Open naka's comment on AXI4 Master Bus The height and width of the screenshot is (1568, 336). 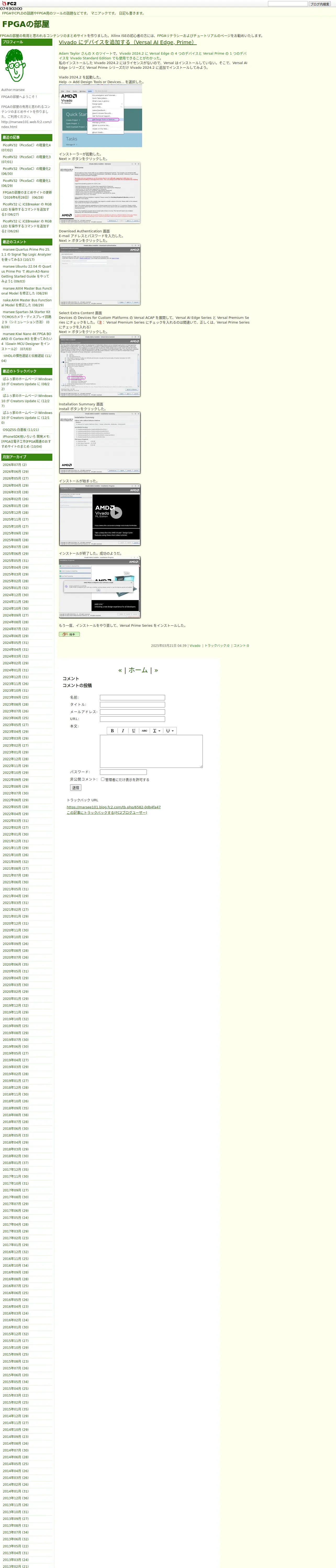26,303
